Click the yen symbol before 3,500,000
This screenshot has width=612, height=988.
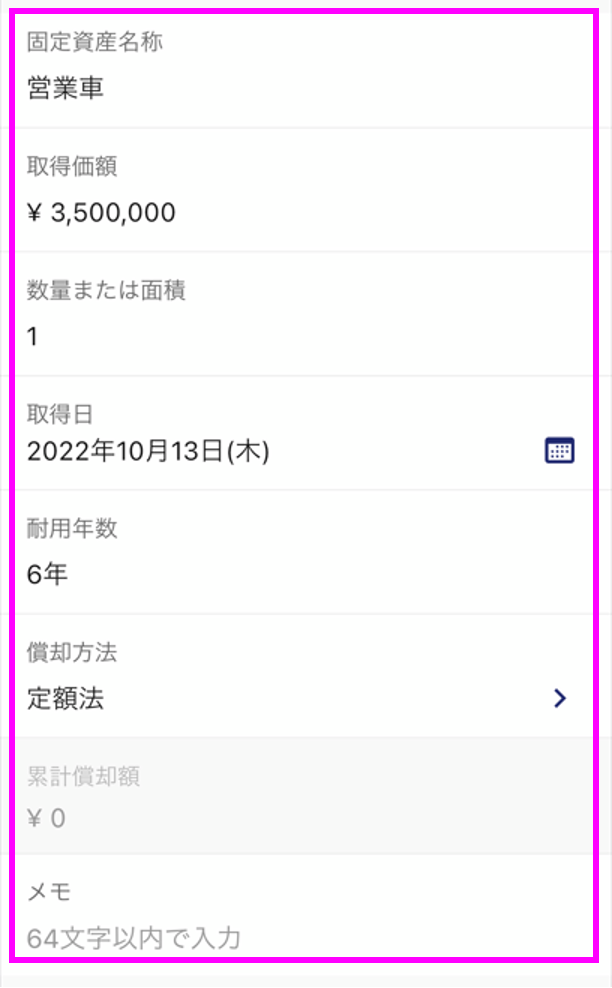point(35,213)
